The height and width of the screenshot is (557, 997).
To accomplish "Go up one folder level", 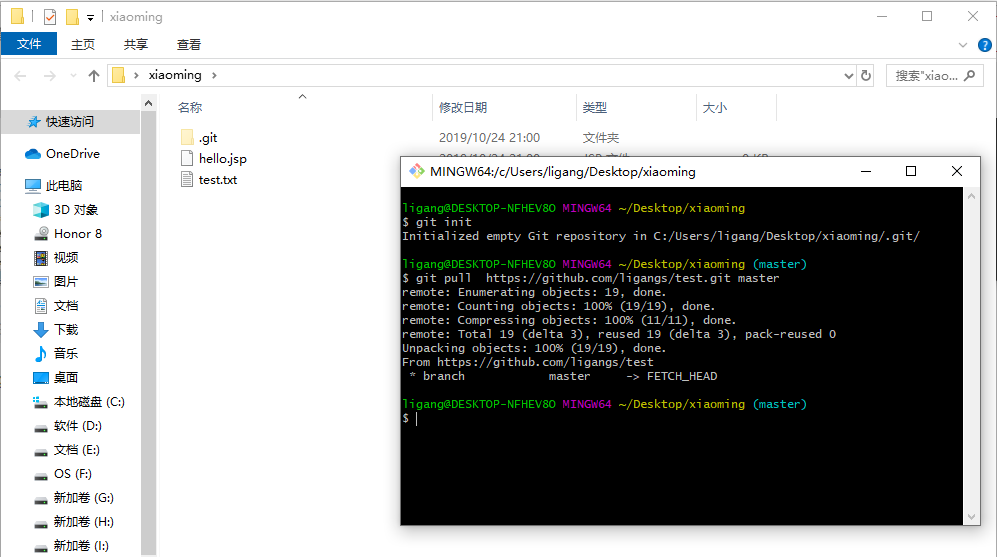I will (x=94, y=76).
